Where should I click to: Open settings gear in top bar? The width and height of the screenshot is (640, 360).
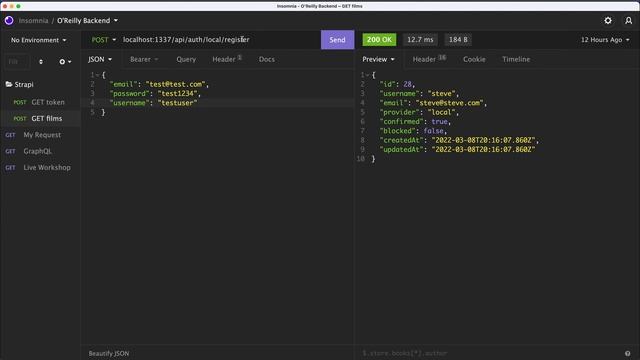(608, 20)
